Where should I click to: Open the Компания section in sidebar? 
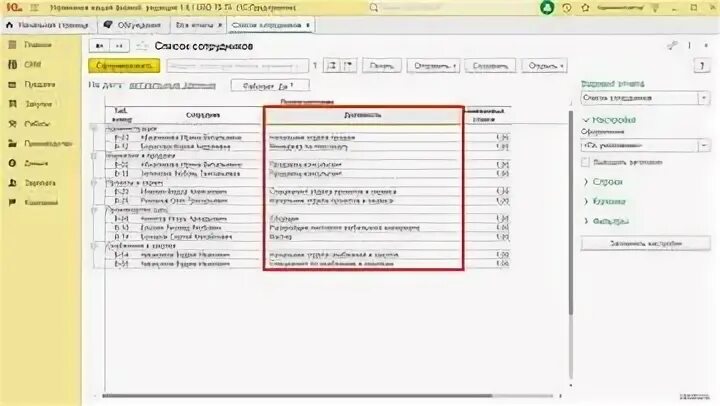click(x=33, y=203)
